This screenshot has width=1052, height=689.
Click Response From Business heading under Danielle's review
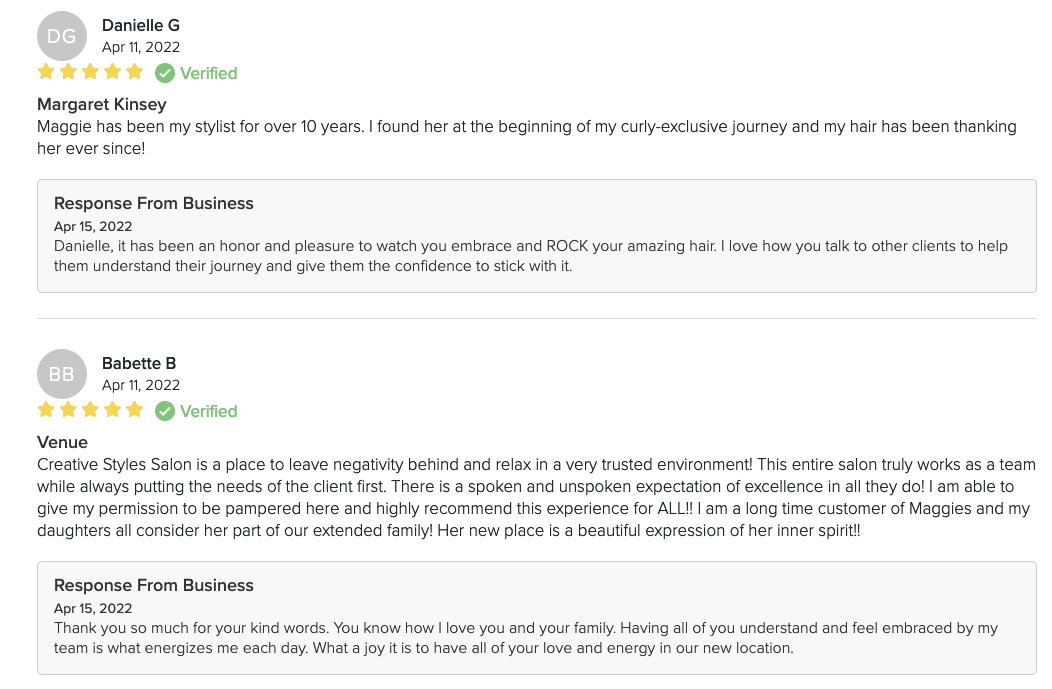click(154, 203)
